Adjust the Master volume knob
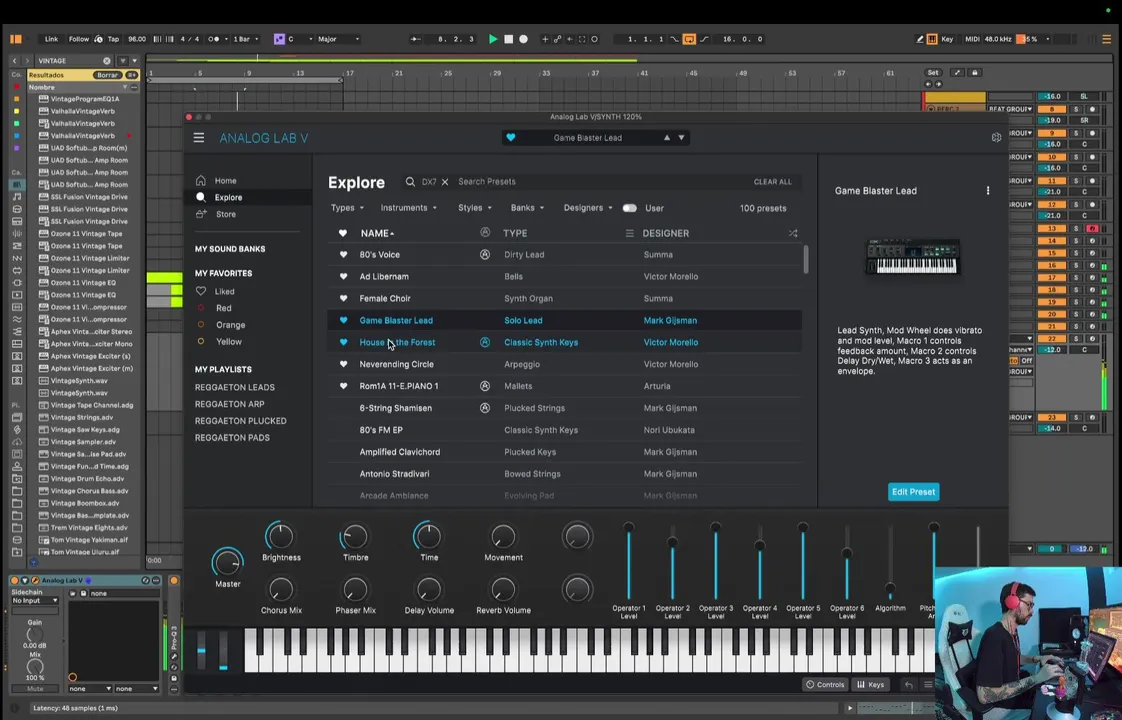1122x720 pixels. pyautogui.click(x=227, y=563)
